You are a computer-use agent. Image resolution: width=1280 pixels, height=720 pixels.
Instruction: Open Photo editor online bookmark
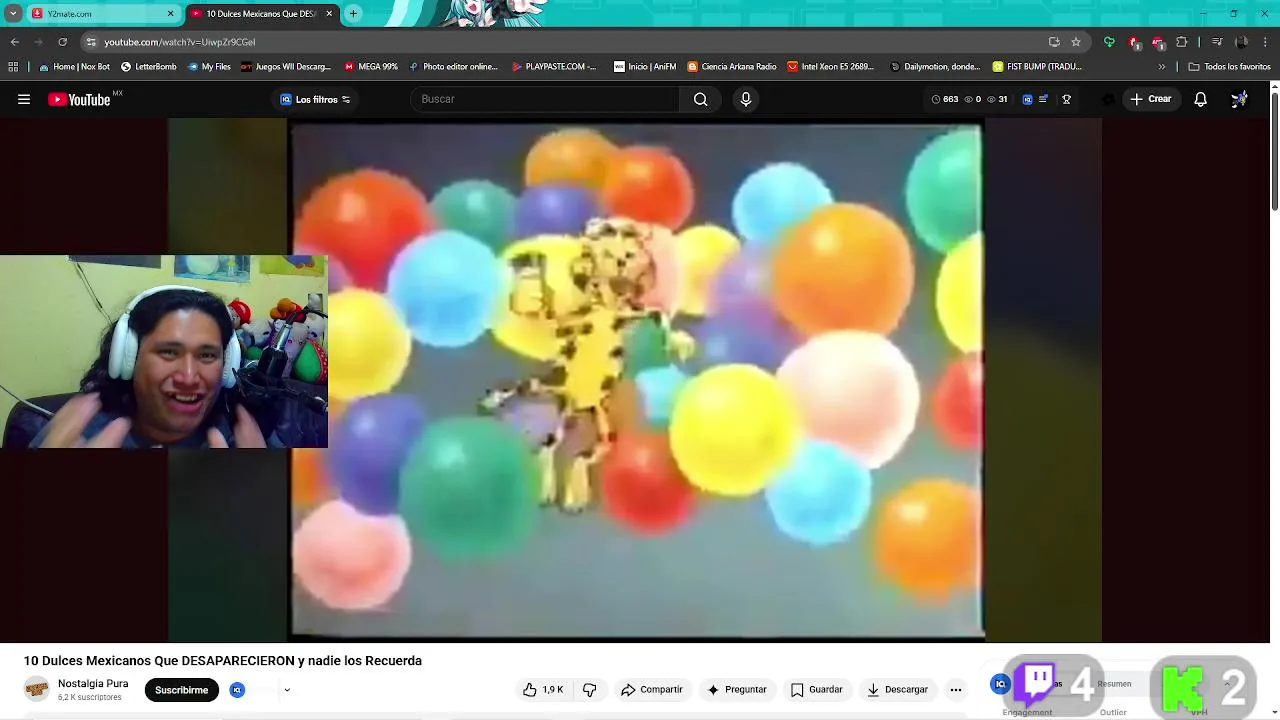pyautogui.click(x=453, y=67)
